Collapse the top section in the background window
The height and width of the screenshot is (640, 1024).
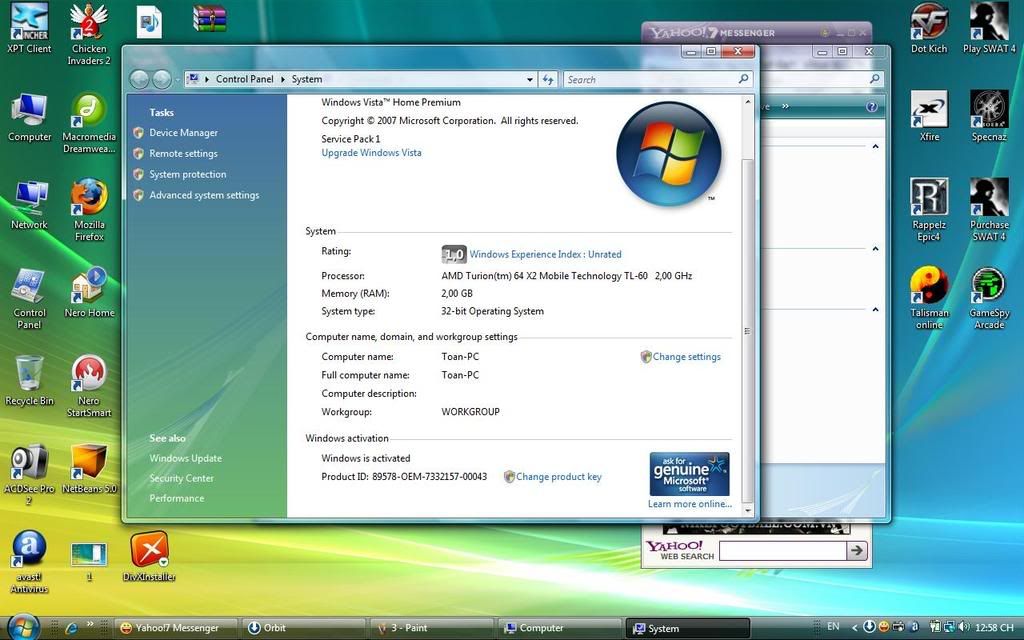875,147
